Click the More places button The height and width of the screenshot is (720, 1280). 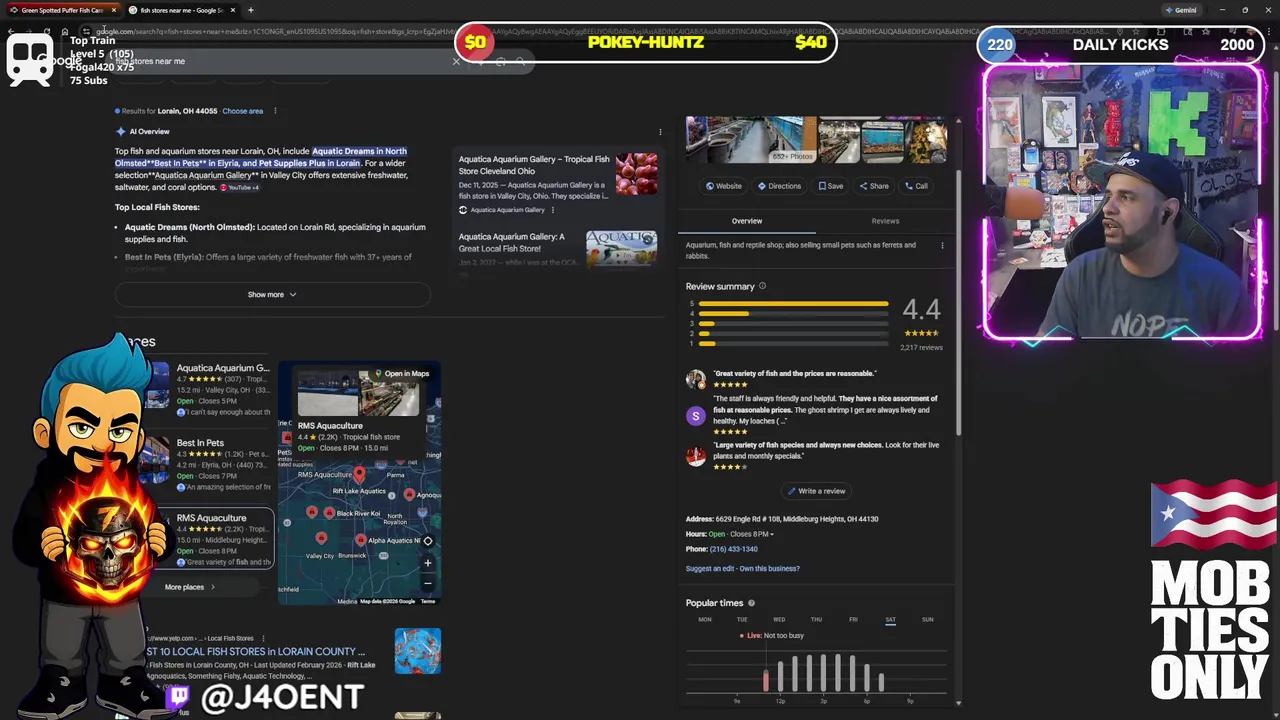click(x=190, y=587)
